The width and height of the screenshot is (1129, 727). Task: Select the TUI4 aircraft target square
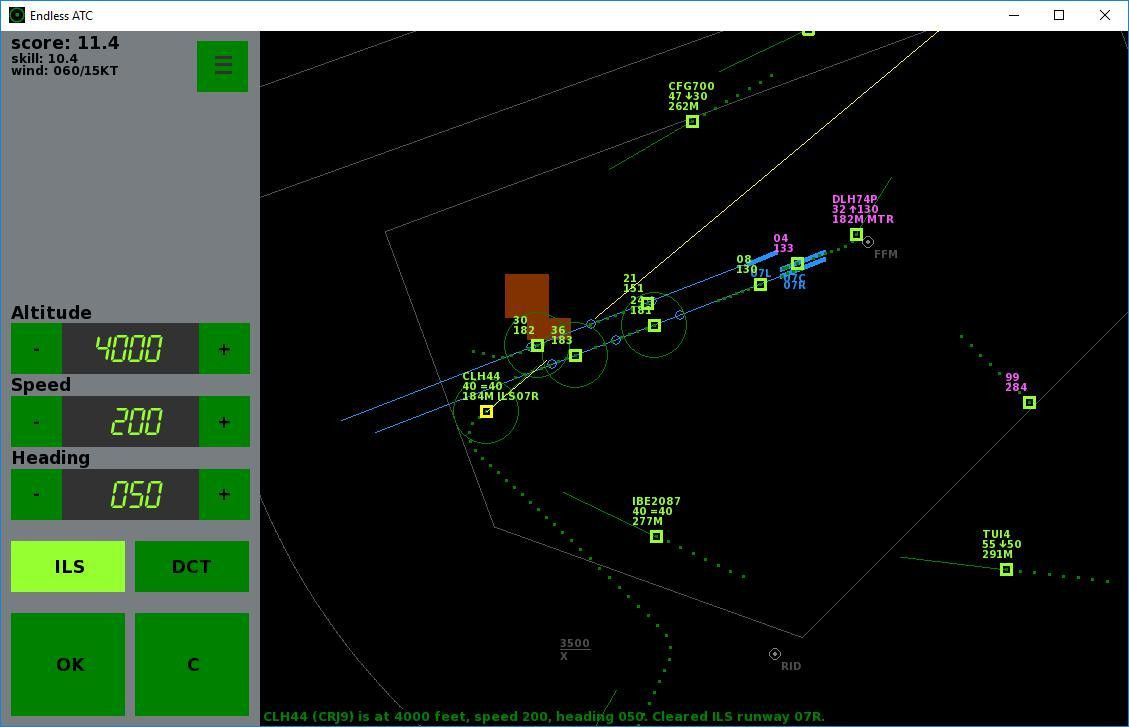coord(1007,569)
